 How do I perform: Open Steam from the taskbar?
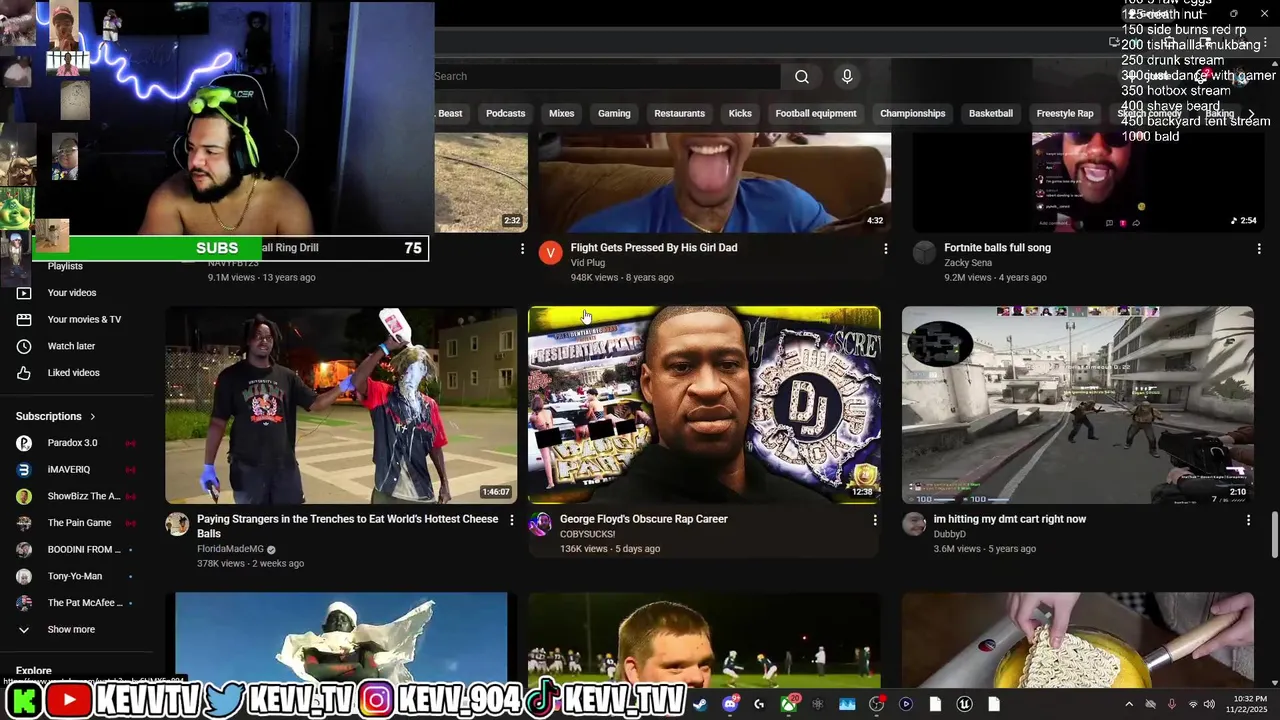700,704
